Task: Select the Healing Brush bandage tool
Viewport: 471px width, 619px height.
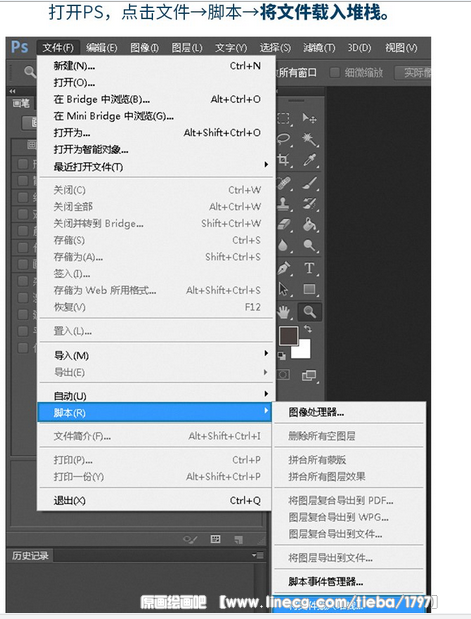Action: (x=284, y=183)
